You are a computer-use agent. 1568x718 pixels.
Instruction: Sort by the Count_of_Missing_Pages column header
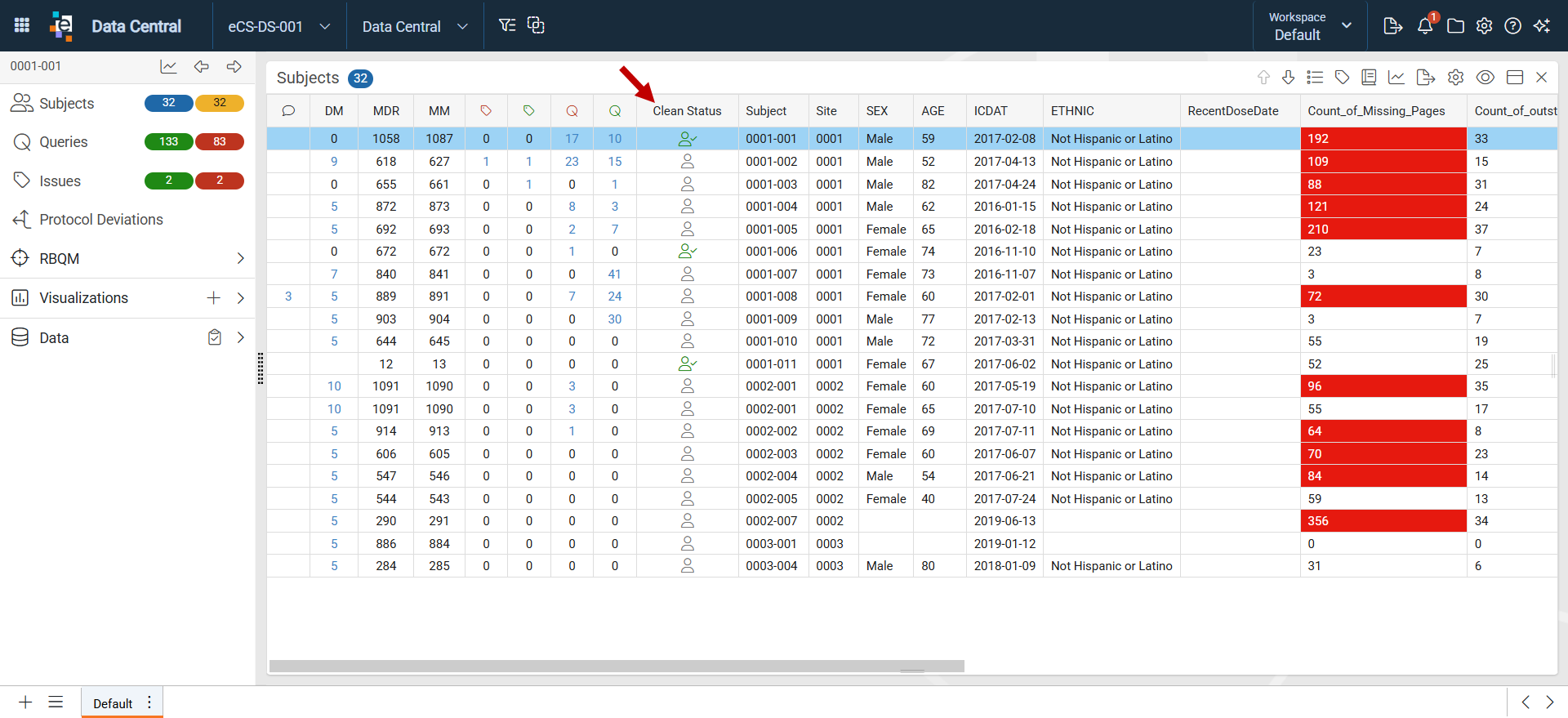click(1376, 111)
